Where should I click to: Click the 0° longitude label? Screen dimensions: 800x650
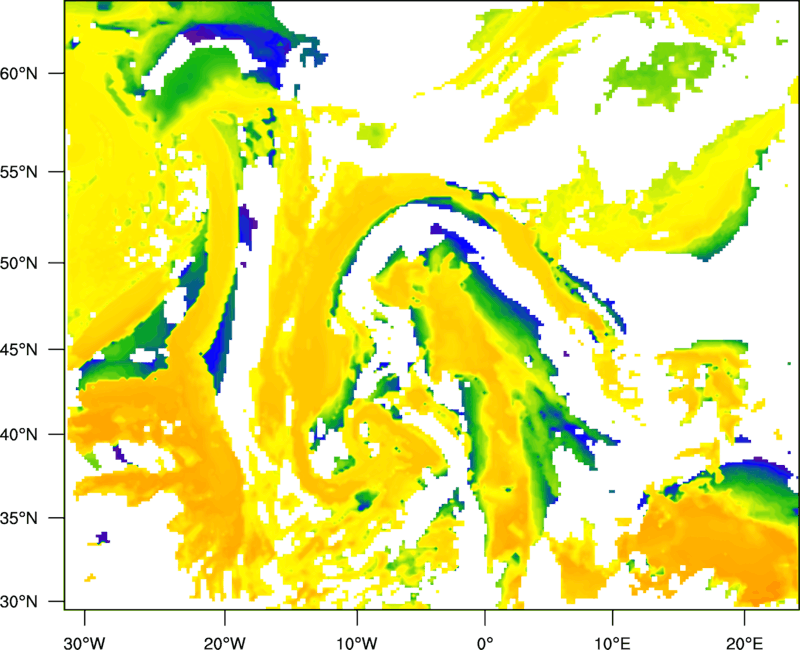pyautogui.click(x=485, y=643)
